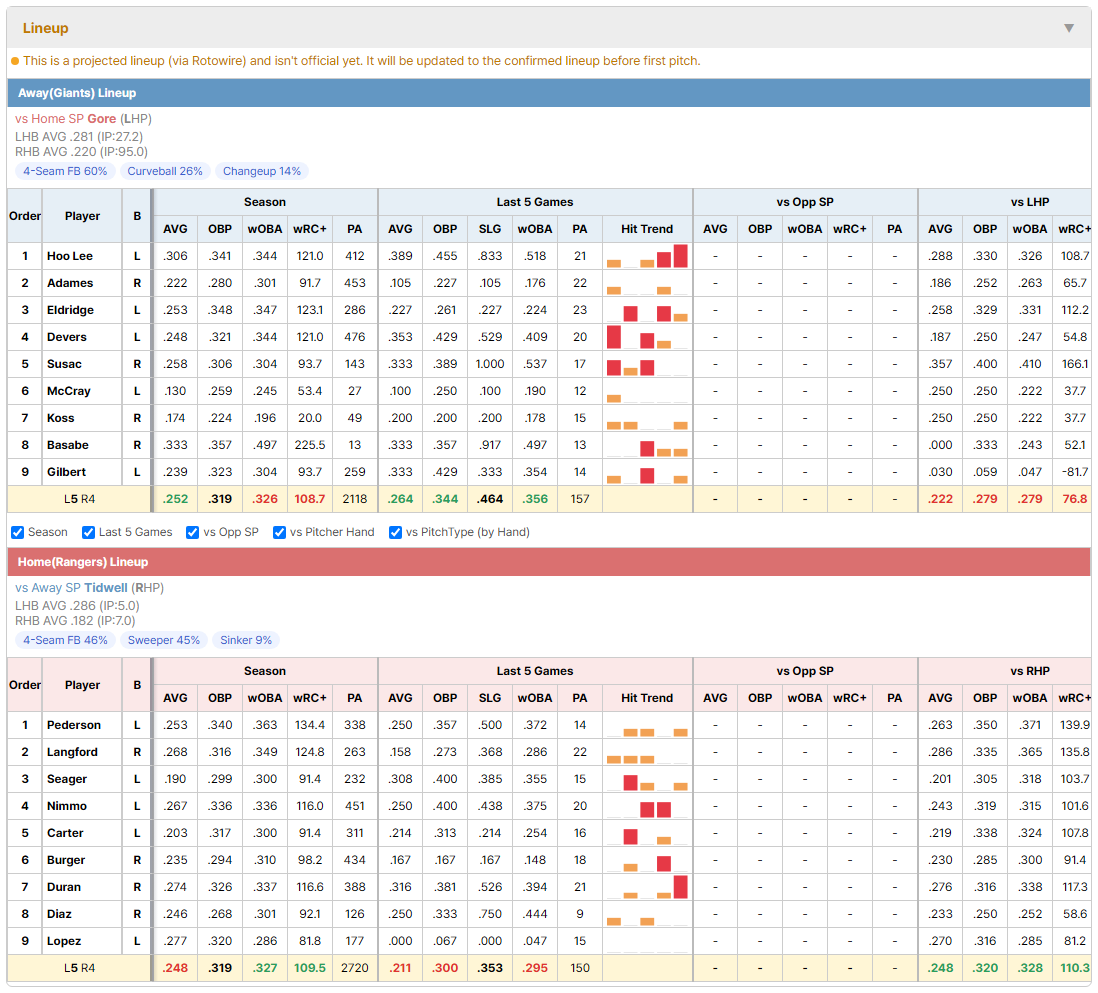Click Hoo Lee's hit trend chart
Viewport: 1098px width, 993px height.
[x=647, y=256]
